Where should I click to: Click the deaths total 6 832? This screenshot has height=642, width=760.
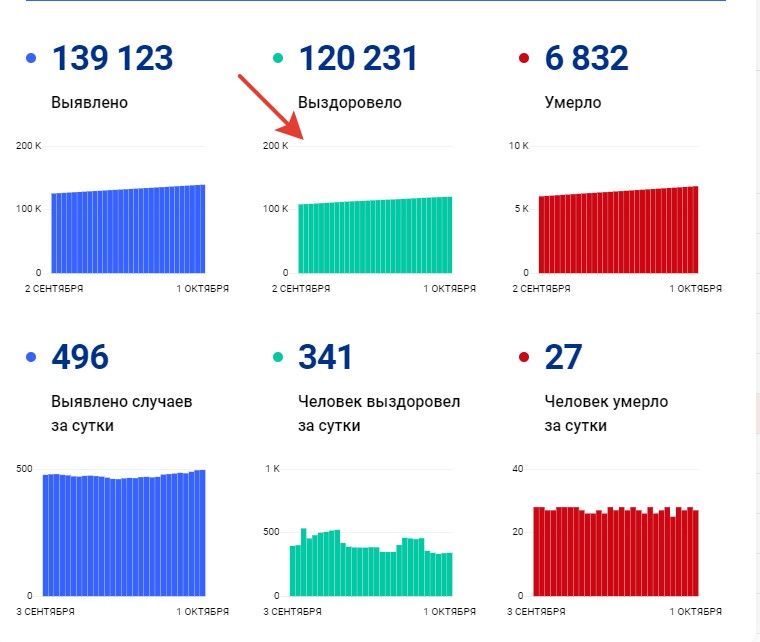586,59
